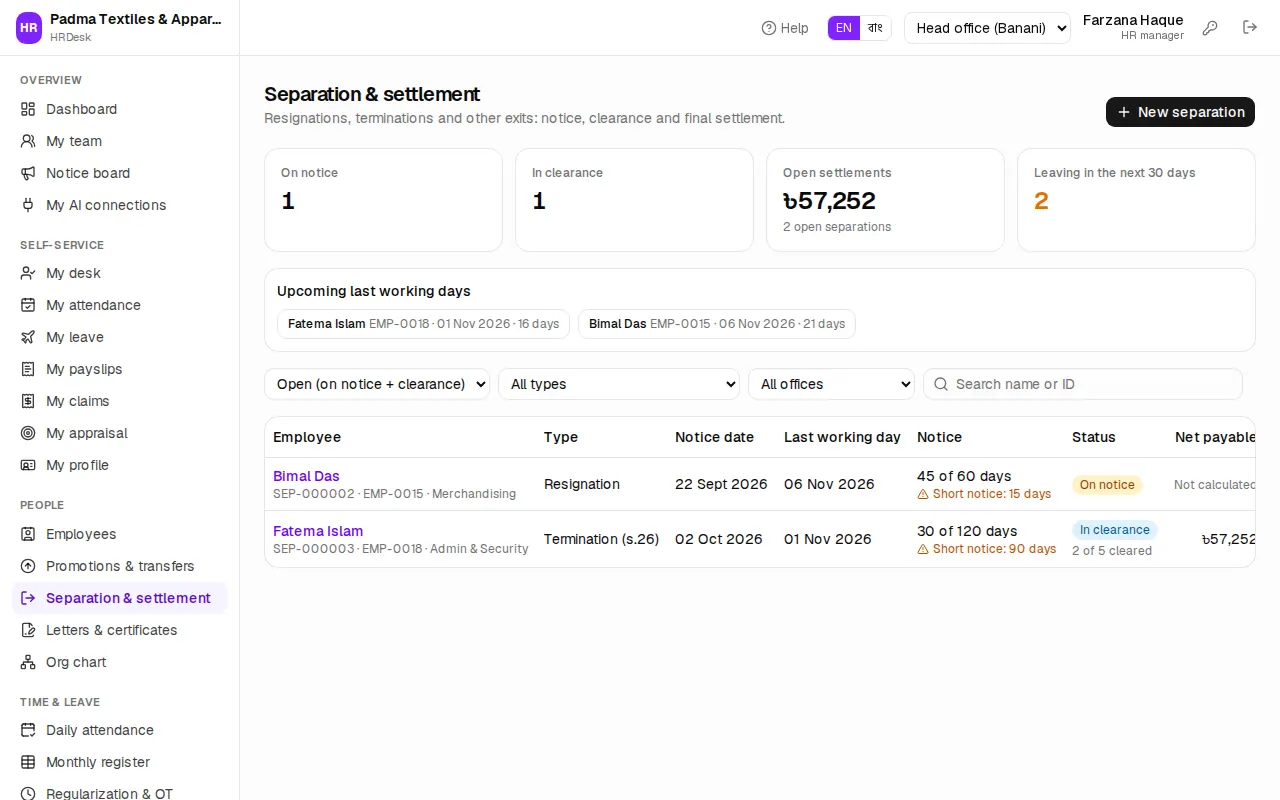Open Bimal Das separation record
Image resolution: width=1280 pixels, height=800 pixels.
[306, 476]
